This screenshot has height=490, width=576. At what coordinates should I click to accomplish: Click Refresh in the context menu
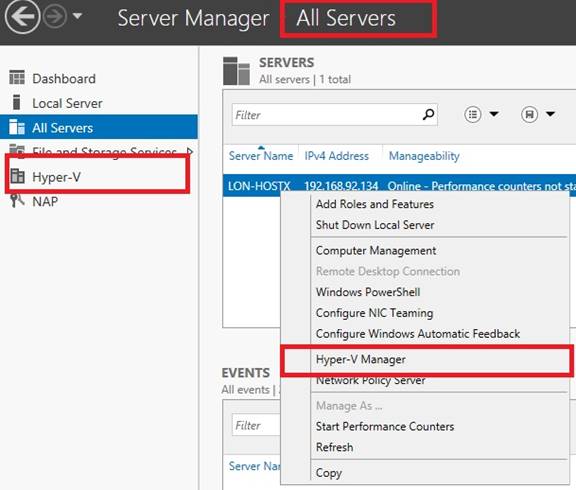click(334, 447)
